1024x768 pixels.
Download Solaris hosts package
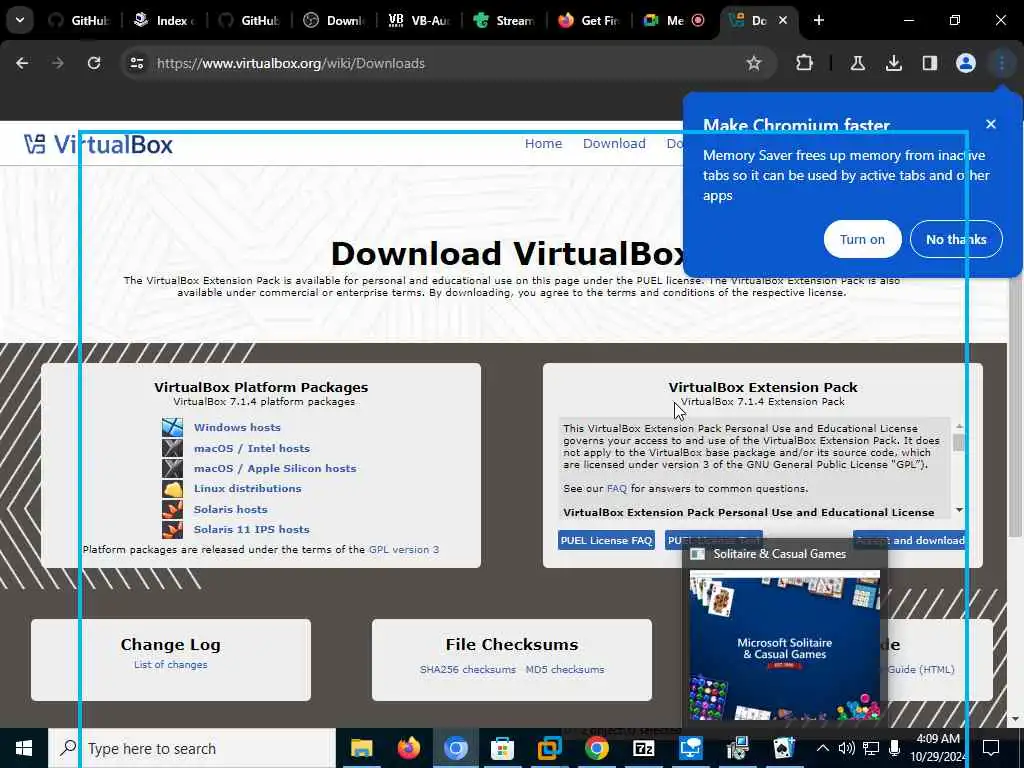[231, 509]
